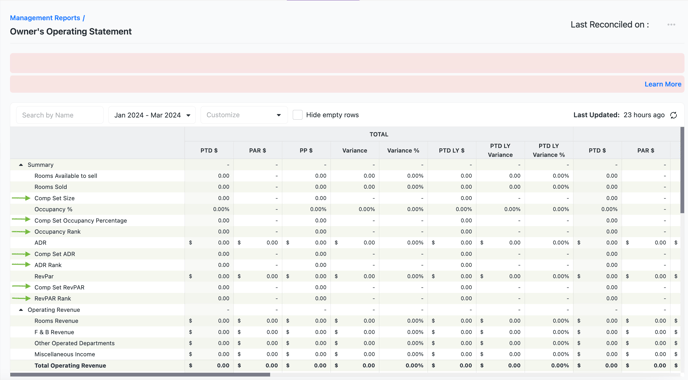This screenshot has height=380, width=688.
Task: Click the Last Reconciled on label
Action: [609, 25]
